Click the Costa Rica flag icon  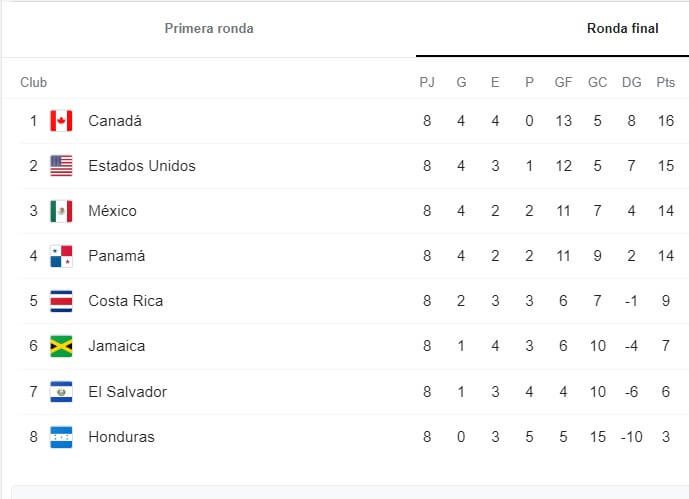(62, 301)
